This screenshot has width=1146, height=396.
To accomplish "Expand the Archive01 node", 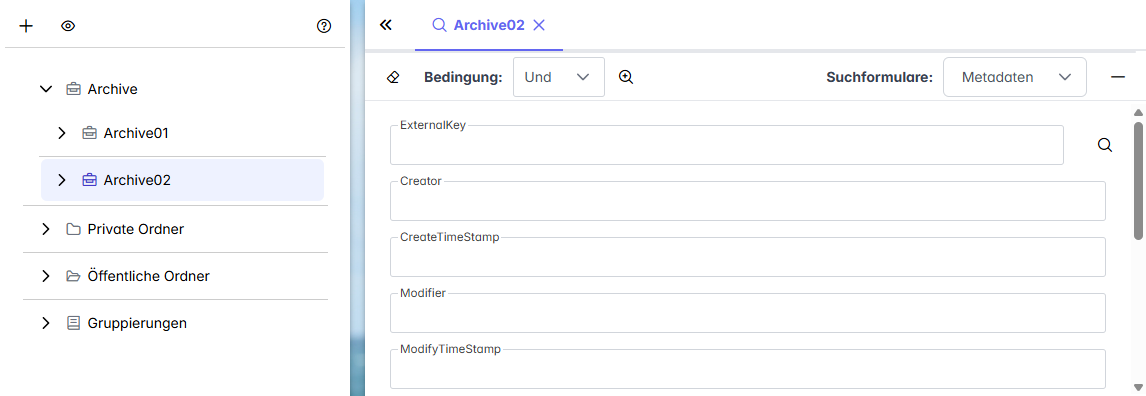I will tap(62, 133).
